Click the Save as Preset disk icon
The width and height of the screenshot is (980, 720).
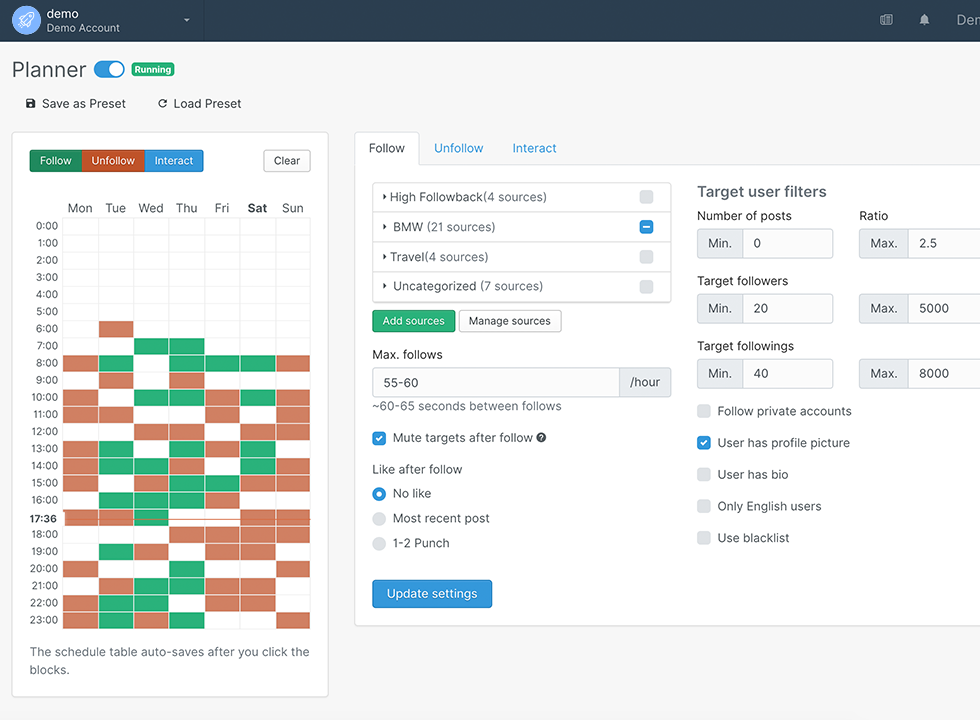coord(30,103)
